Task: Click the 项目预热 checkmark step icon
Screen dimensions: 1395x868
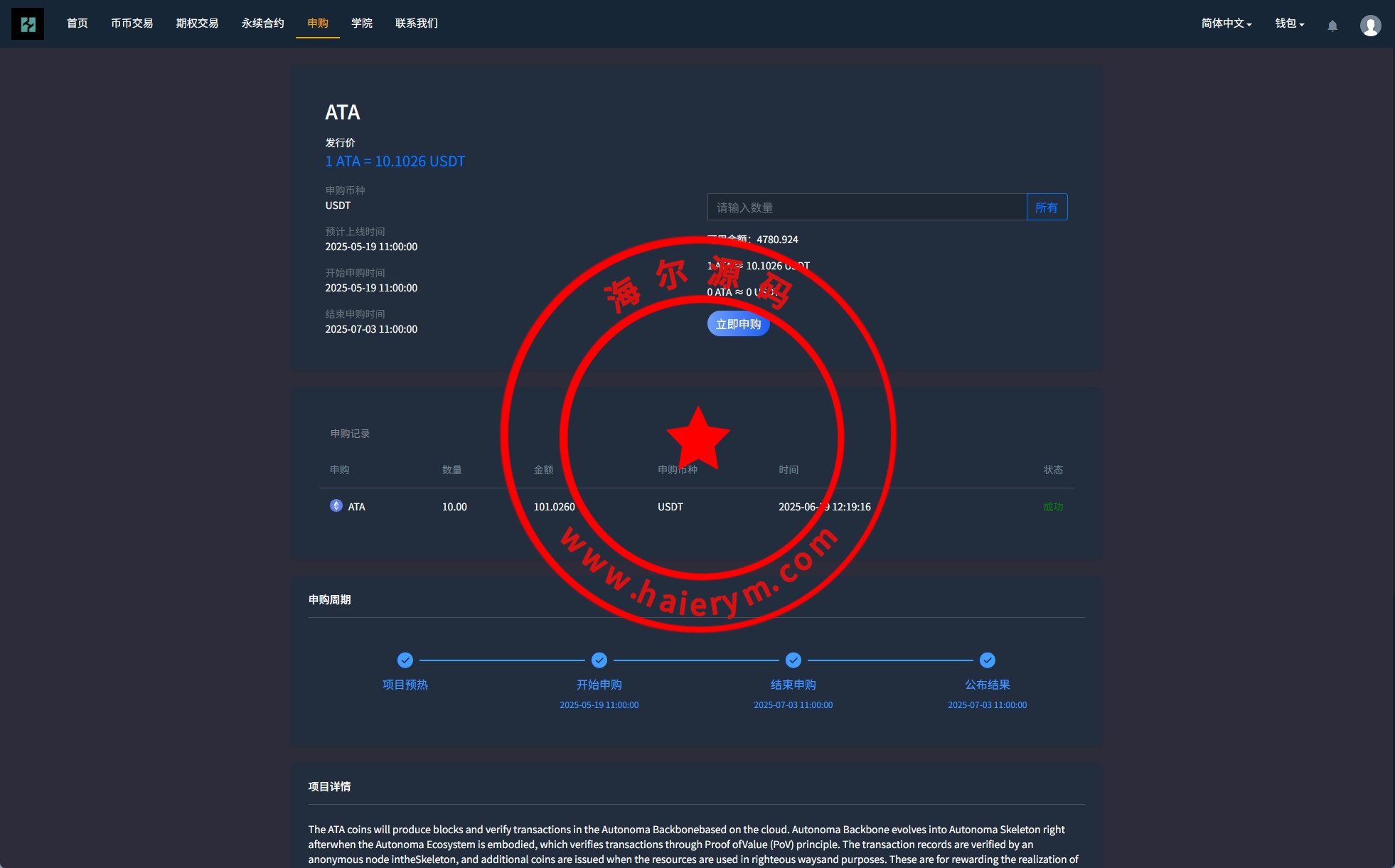Action: (x=405, y=660)
